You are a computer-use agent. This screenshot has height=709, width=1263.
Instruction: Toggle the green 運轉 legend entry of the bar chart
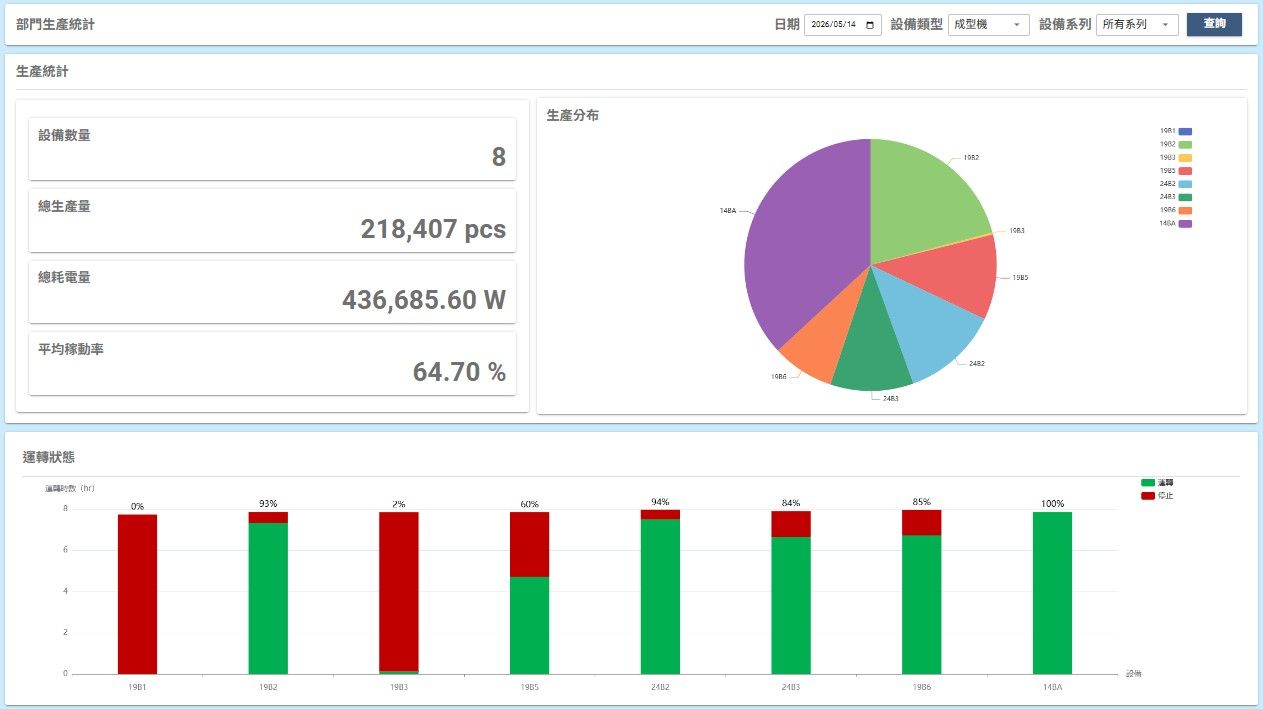tap(1157, 483)
